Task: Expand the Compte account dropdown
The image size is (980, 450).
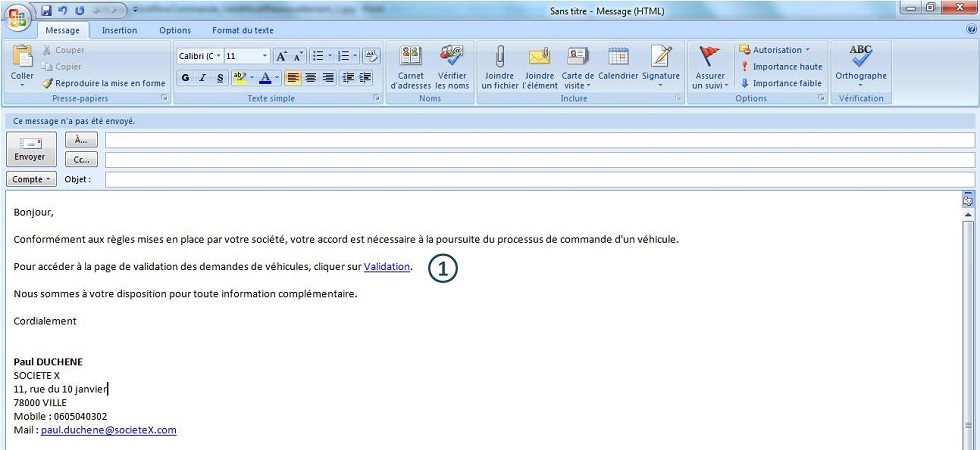Action: [x=30, y=179]
